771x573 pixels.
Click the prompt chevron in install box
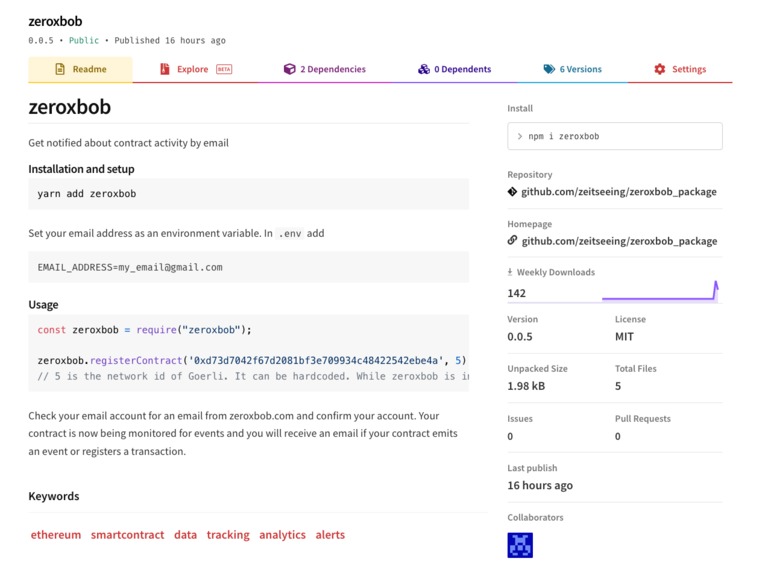[520, 136]
